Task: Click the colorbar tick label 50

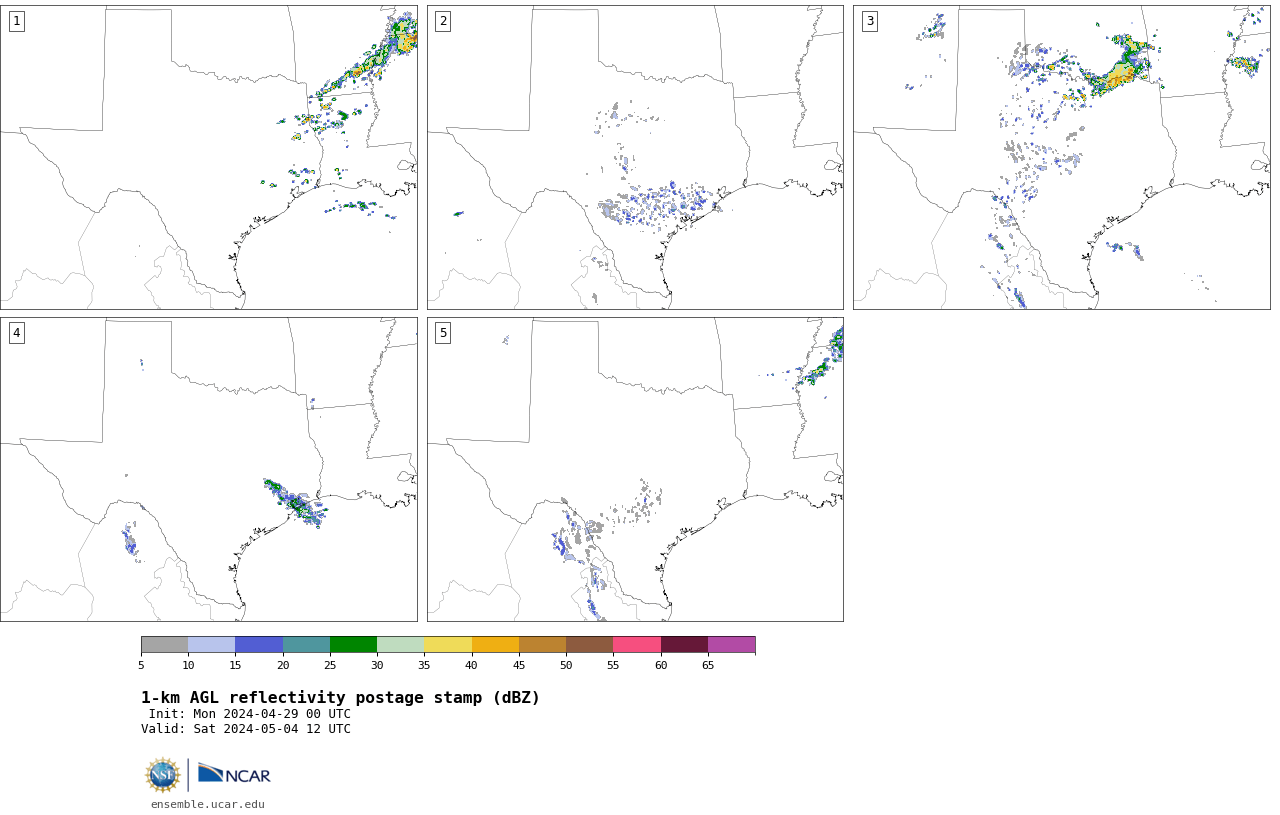Action: point(566,665)
